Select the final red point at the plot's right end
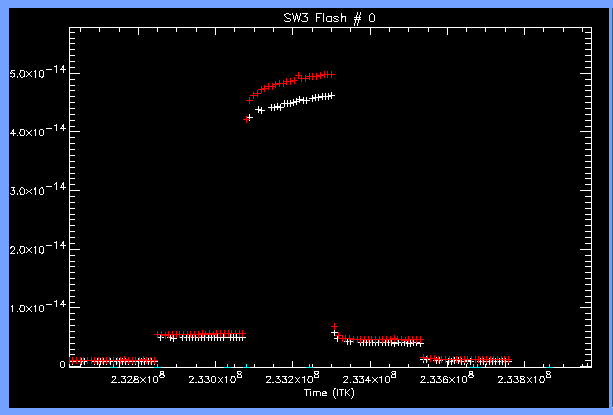The height and width of the screenshot is (415, 613). click(508, 360)
